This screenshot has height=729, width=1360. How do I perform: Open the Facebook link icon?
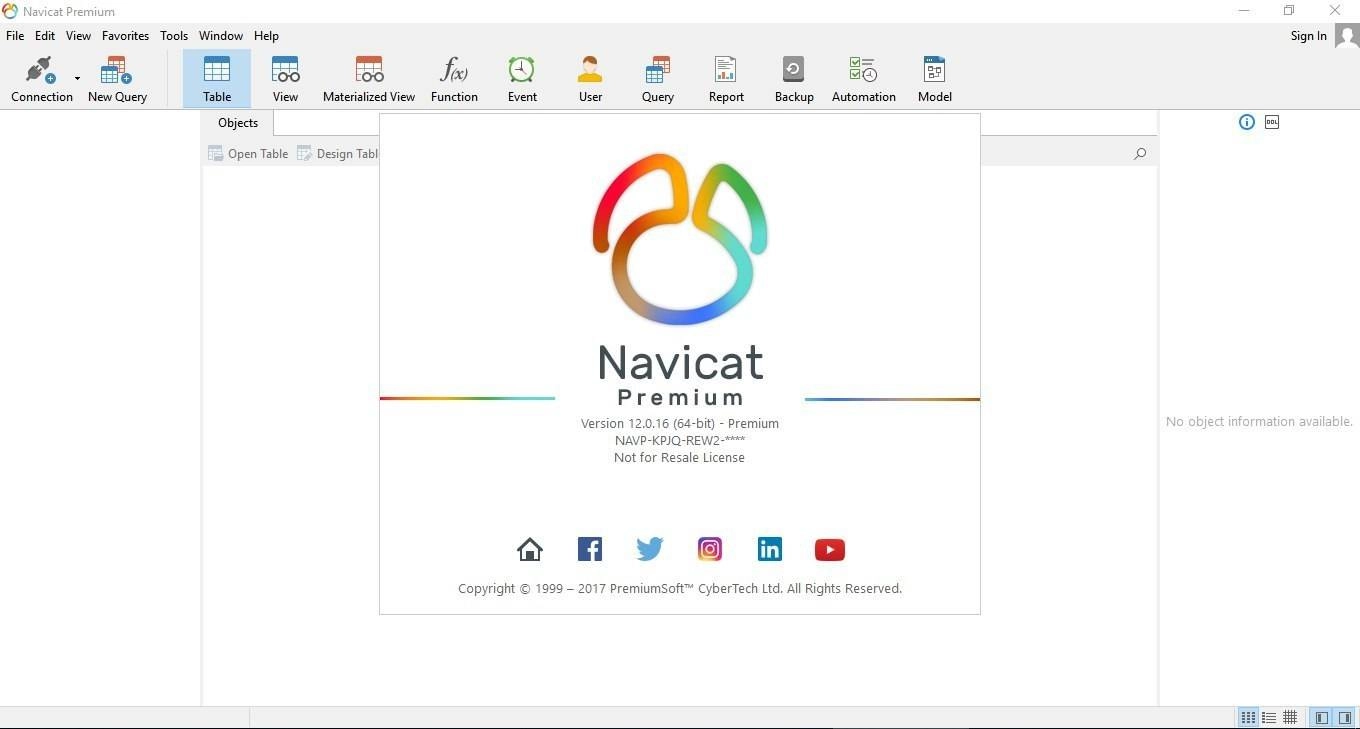pos(590,549)
